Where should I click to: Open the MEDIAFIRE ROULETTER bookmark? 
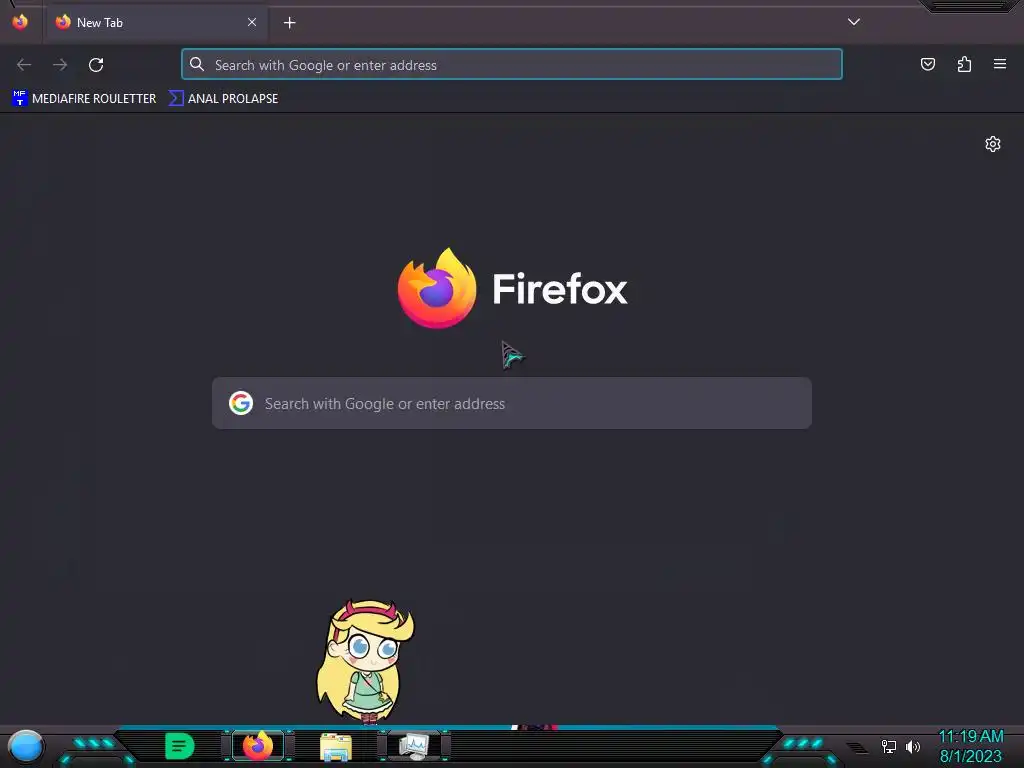84,99
